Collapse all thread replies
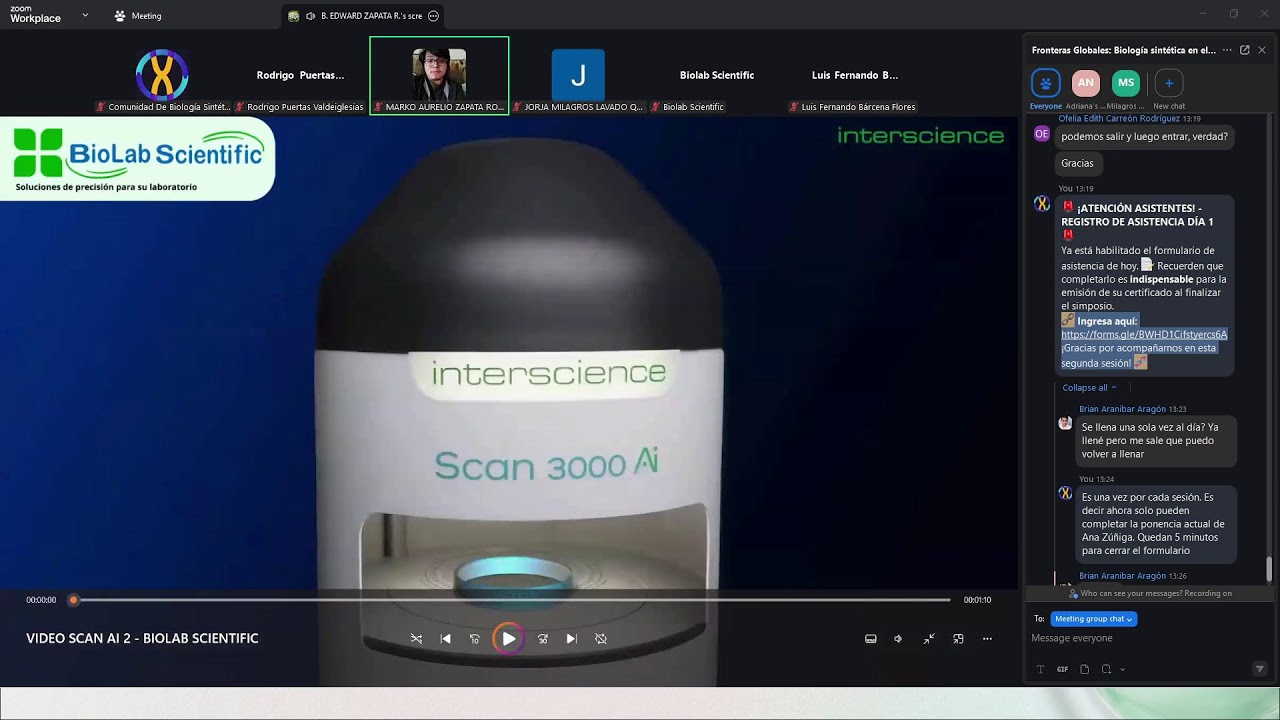Screen dimensions: 1280x720 click(1089, 388)
